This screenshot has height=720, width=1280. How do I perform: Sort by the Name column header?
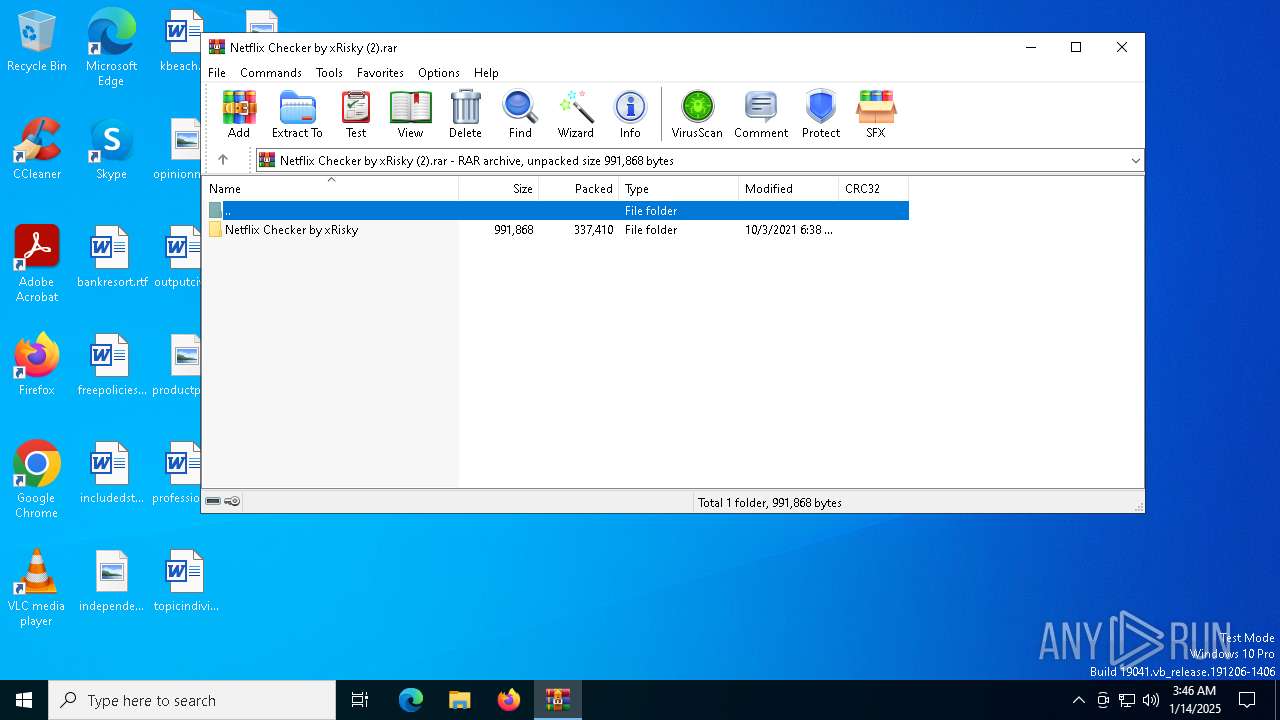pyautogui.click(x=331, y=188)
